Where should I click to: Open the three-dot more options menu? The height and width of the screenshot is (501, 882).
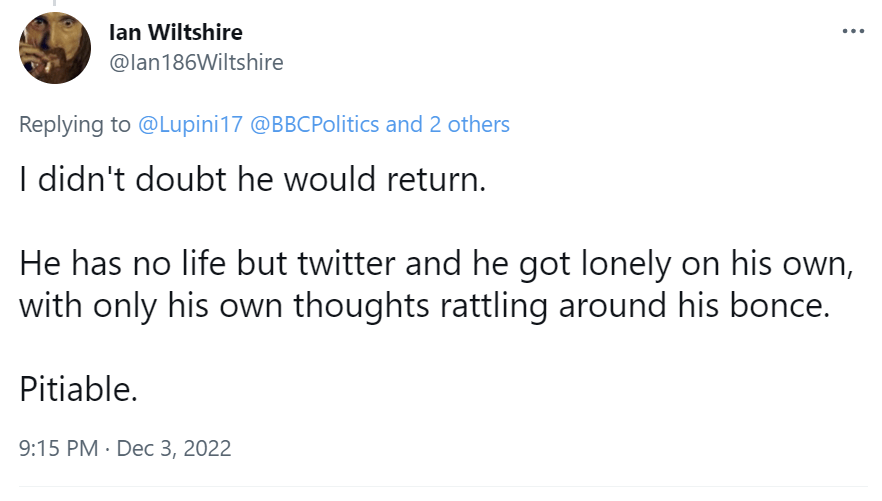[x=853, y=32]
